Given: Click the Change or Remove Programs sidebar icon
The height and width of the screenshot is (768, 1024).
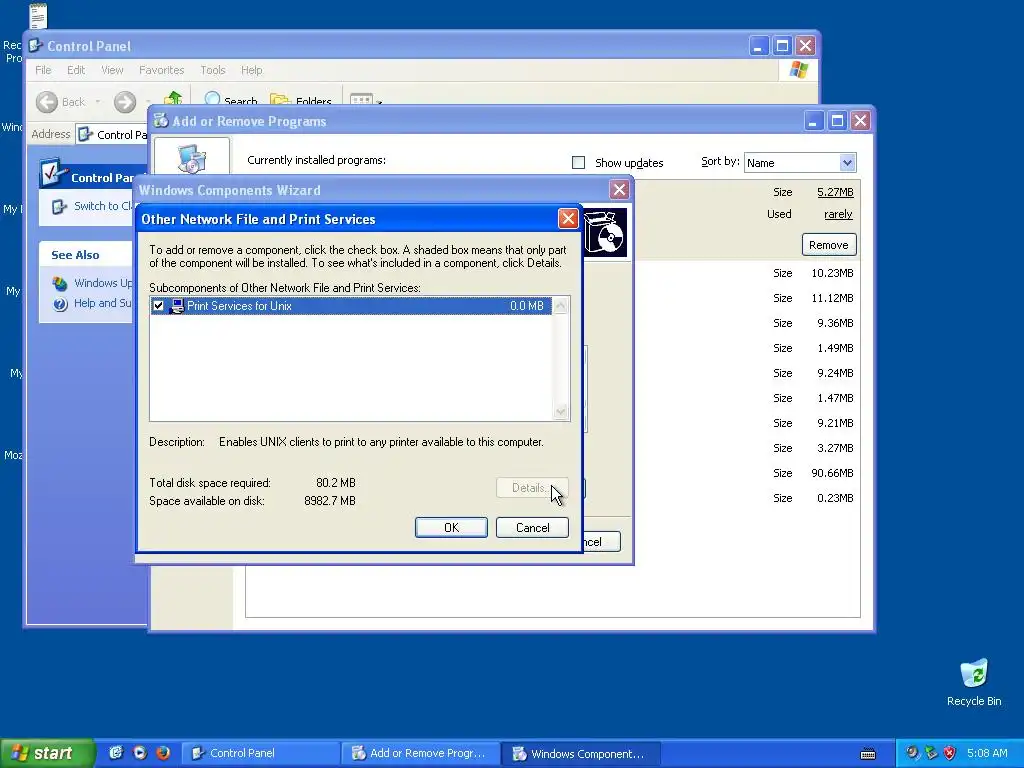Looking at the screenshot, I should point(192,157).
